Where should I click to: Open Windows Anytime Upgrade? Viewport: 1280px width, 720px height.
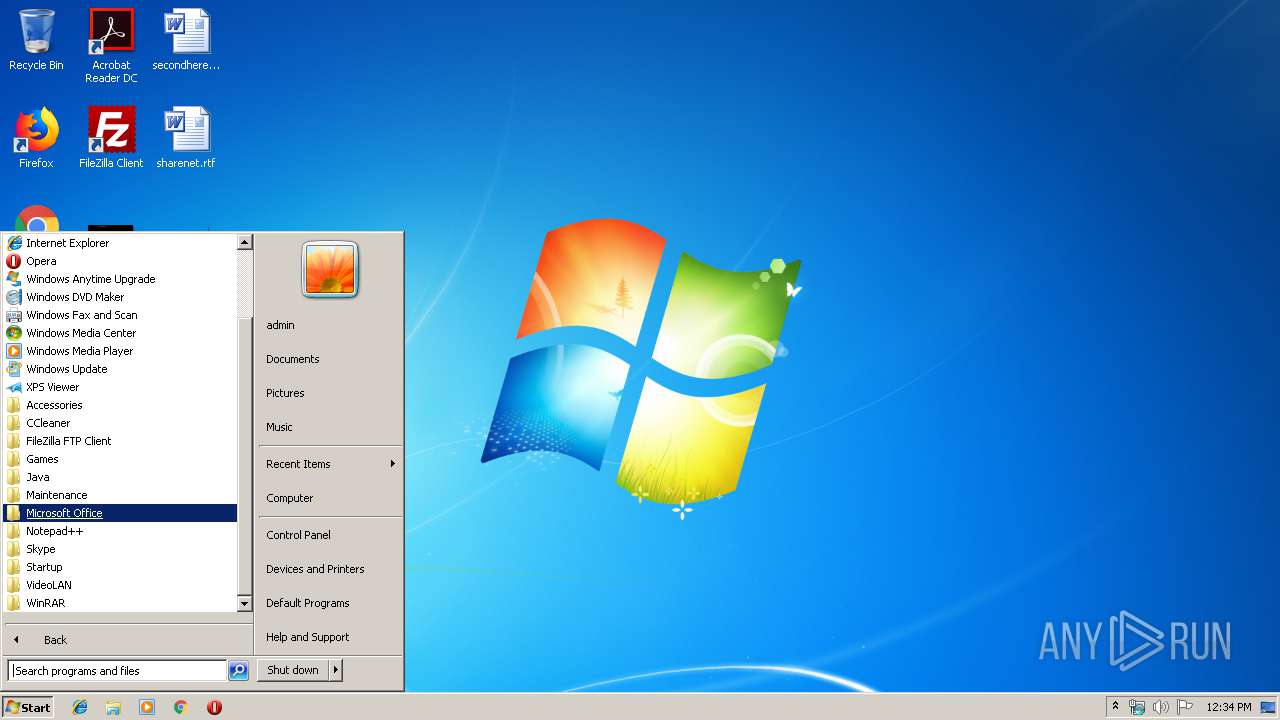(120, 279)
